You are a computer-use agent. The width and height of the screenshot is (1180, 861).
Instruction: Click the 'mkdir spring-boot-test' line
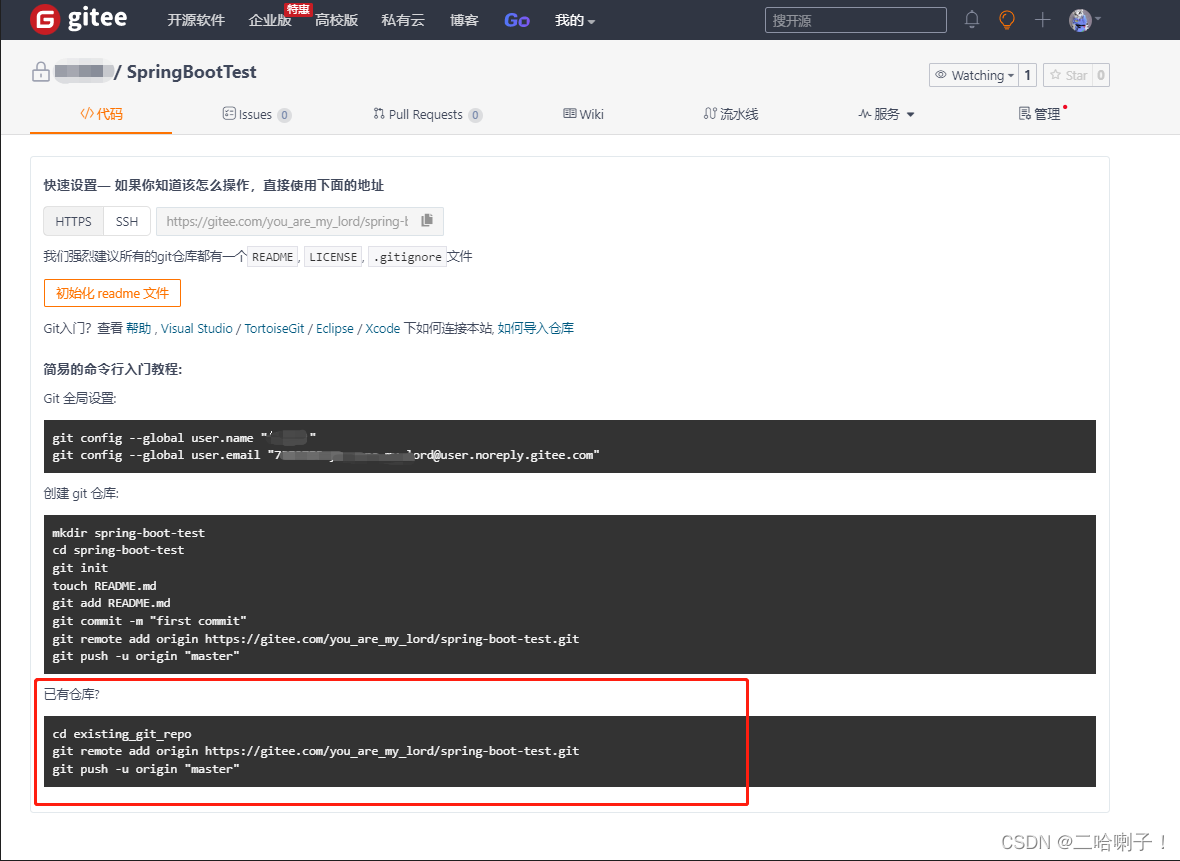129,532
